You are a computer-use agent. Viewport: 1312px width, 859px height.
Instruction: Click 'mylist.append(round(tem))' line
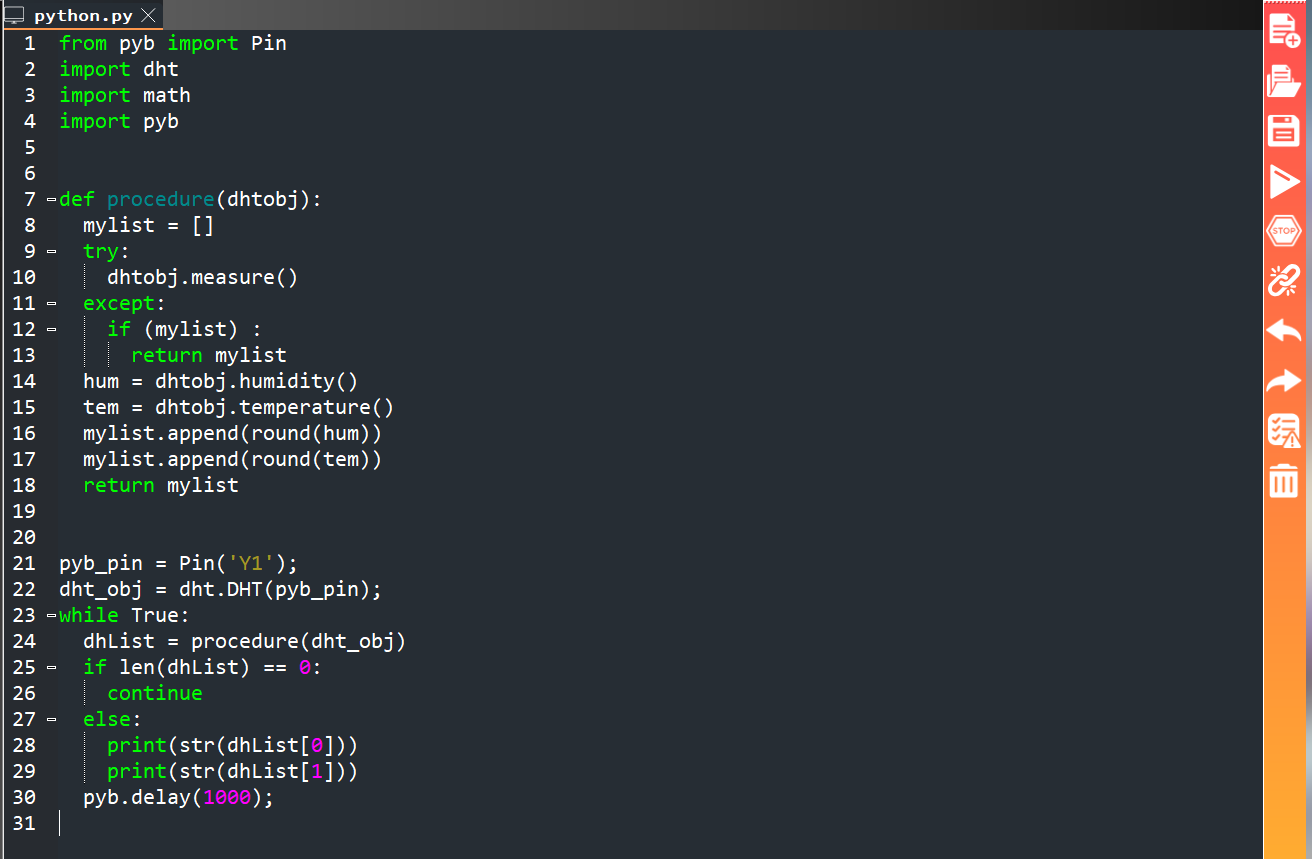[x=233, y=459]
